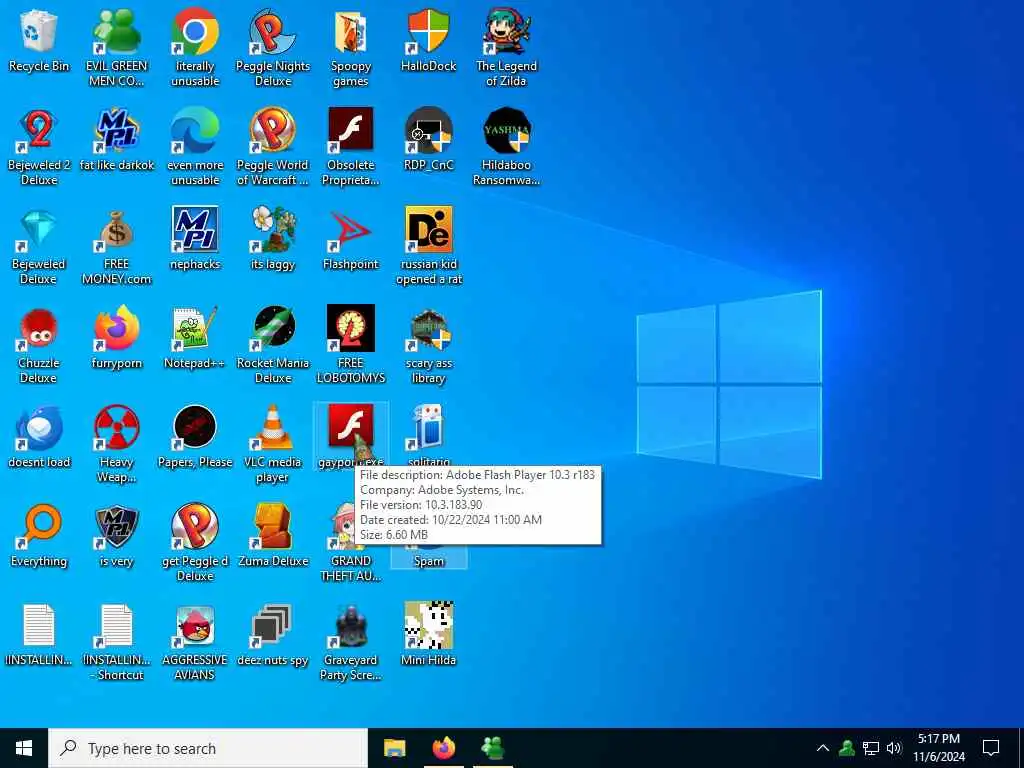This screenshot has height=768, width=1024.
Task: Open the notifications action center
Action: click(991, 748)
